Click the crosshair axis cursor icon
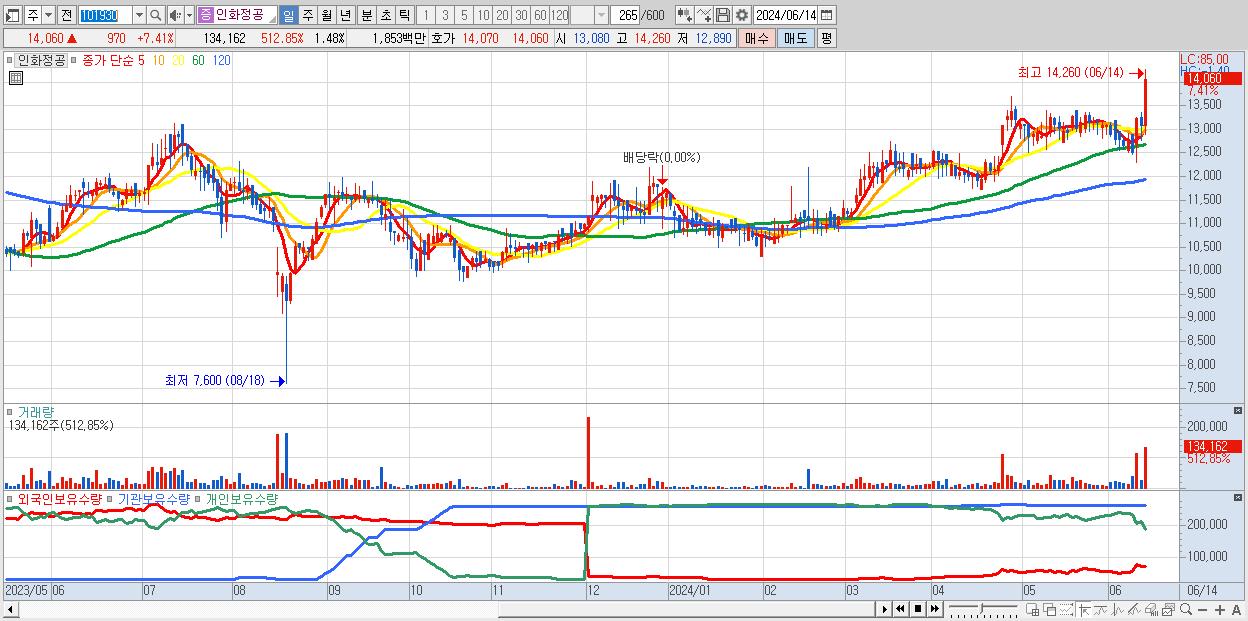Image resolution: width=1248 pixels, height=621 pixels. [x=1084, y=610]
